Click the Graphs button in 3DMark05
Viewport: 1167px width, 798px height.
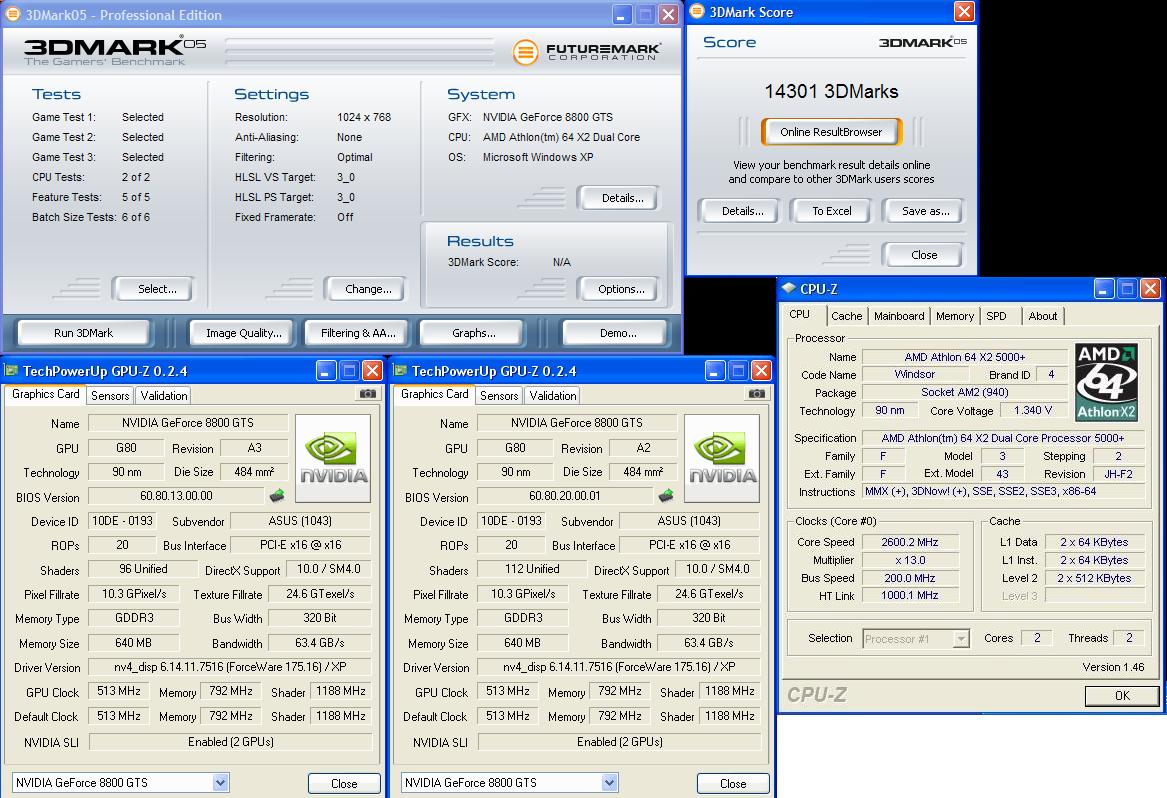[x=473, y=333]
